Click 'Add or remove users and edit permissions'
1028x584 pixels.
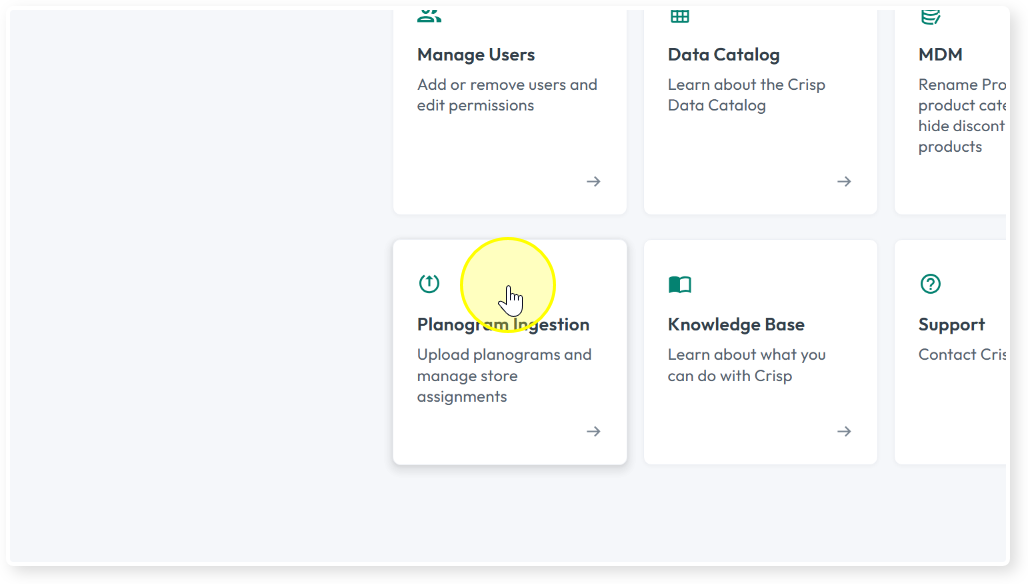coord(507,95)
